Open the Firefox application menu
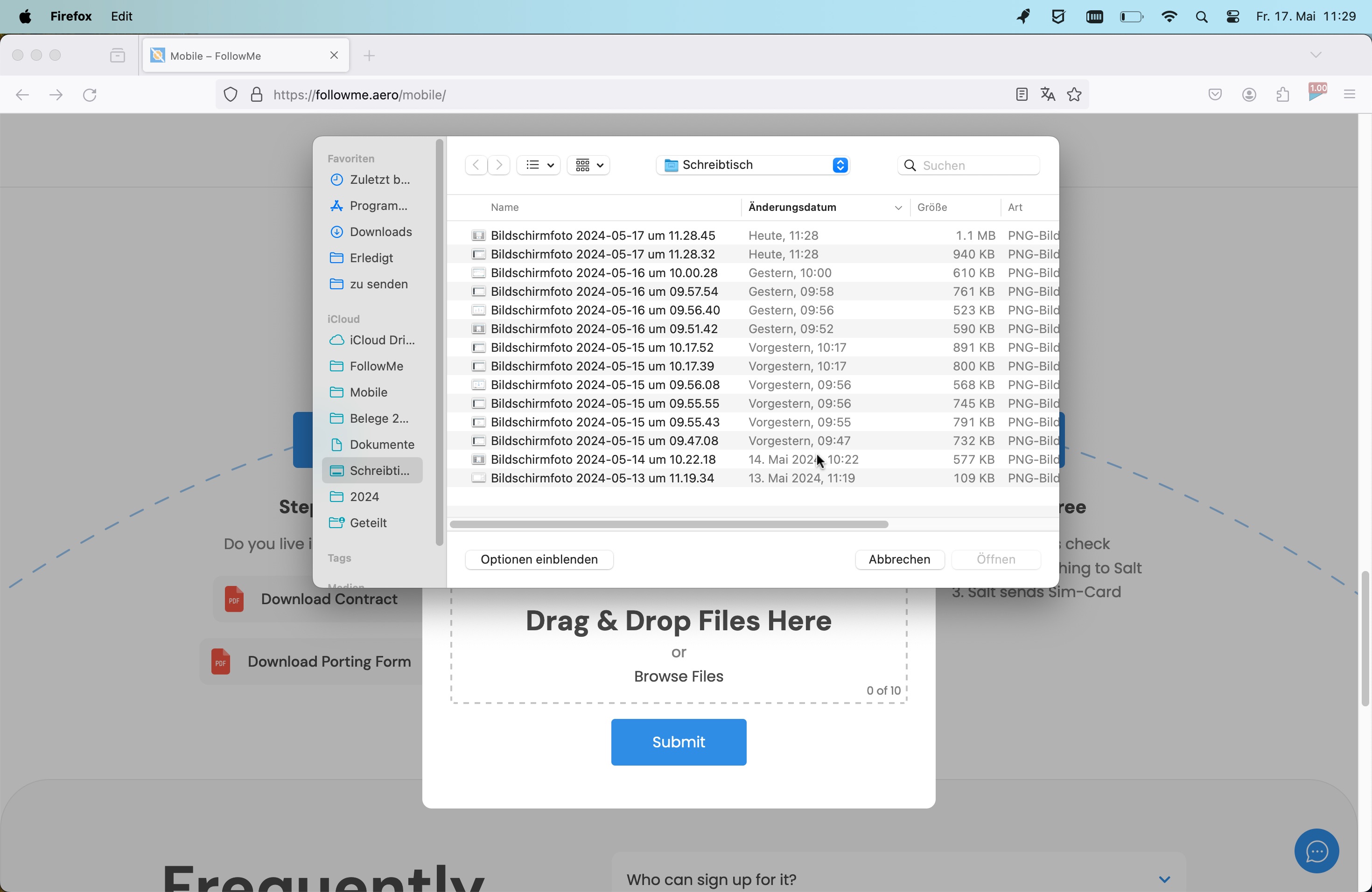 pyautogui.click(x=71, y=17)
